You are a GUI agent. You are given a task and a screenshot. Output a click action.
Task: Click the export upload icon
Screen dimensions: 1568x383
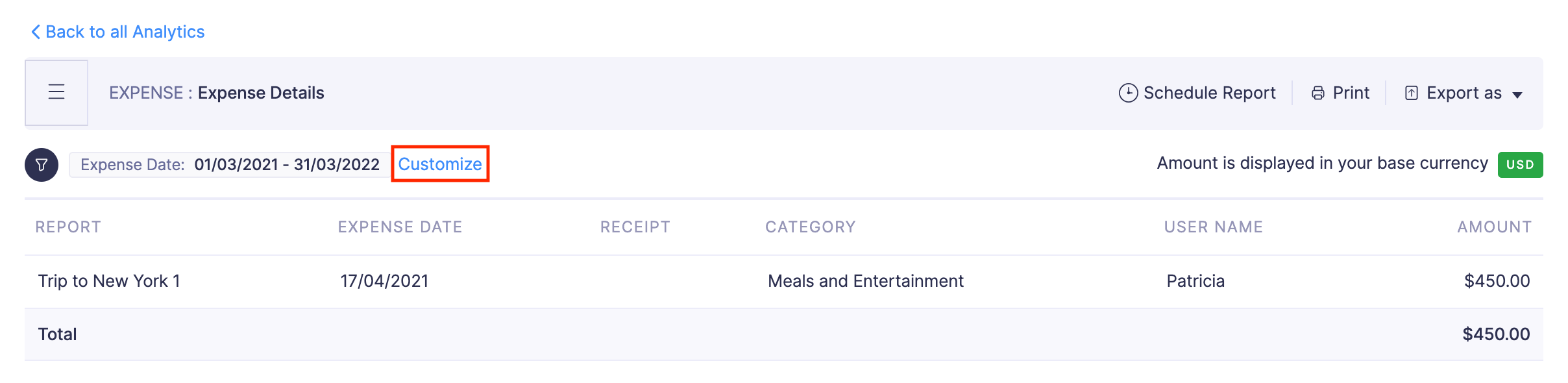(x=1411, y=93)
